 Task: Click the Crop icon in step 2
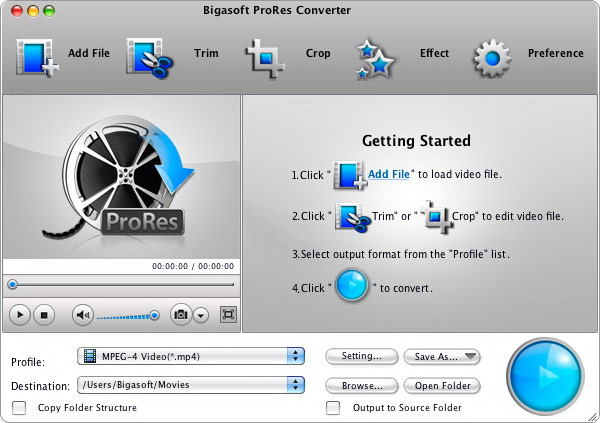pos(437,217)
